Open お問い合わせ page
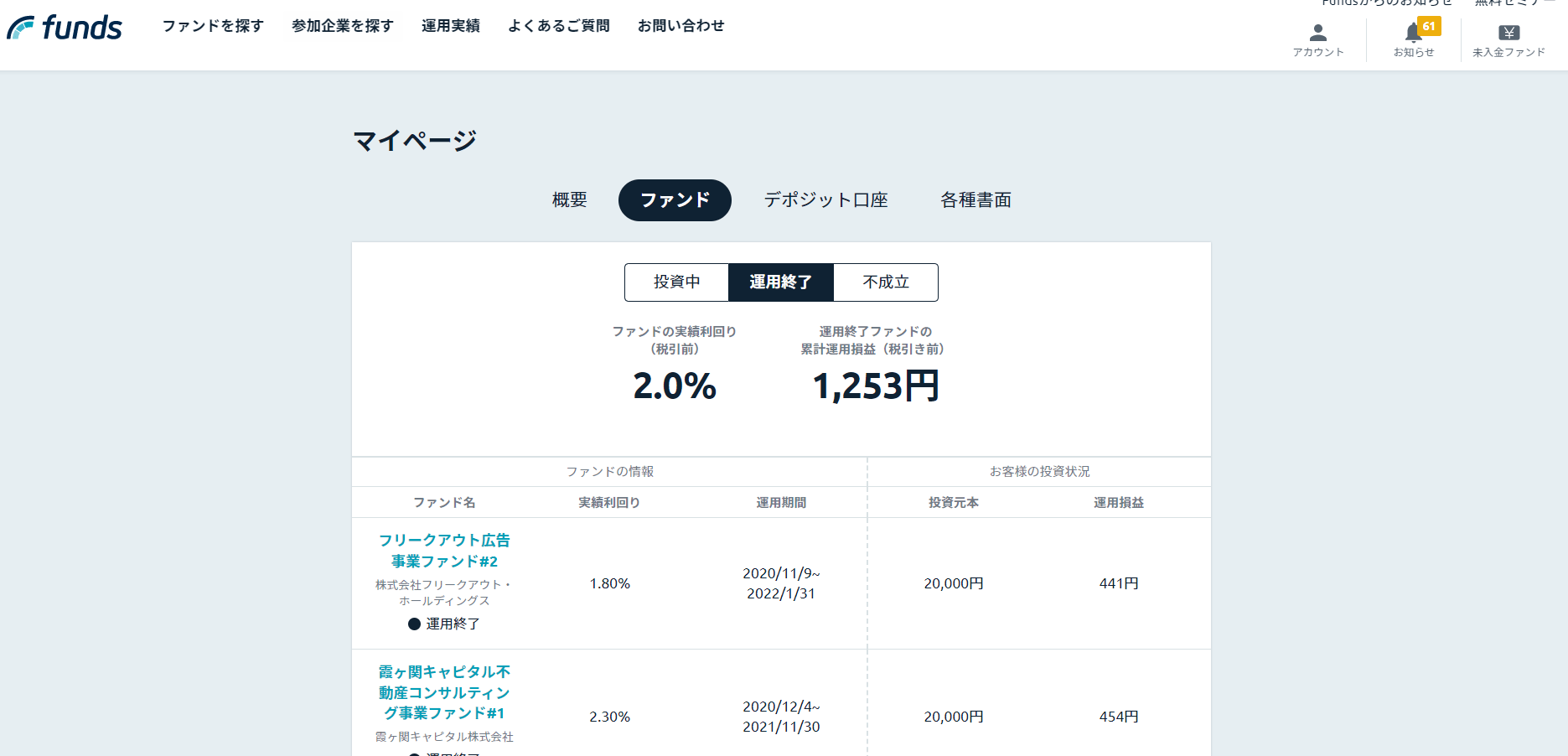The height and width of the screenshot is (756, 1568). point(681,26)
